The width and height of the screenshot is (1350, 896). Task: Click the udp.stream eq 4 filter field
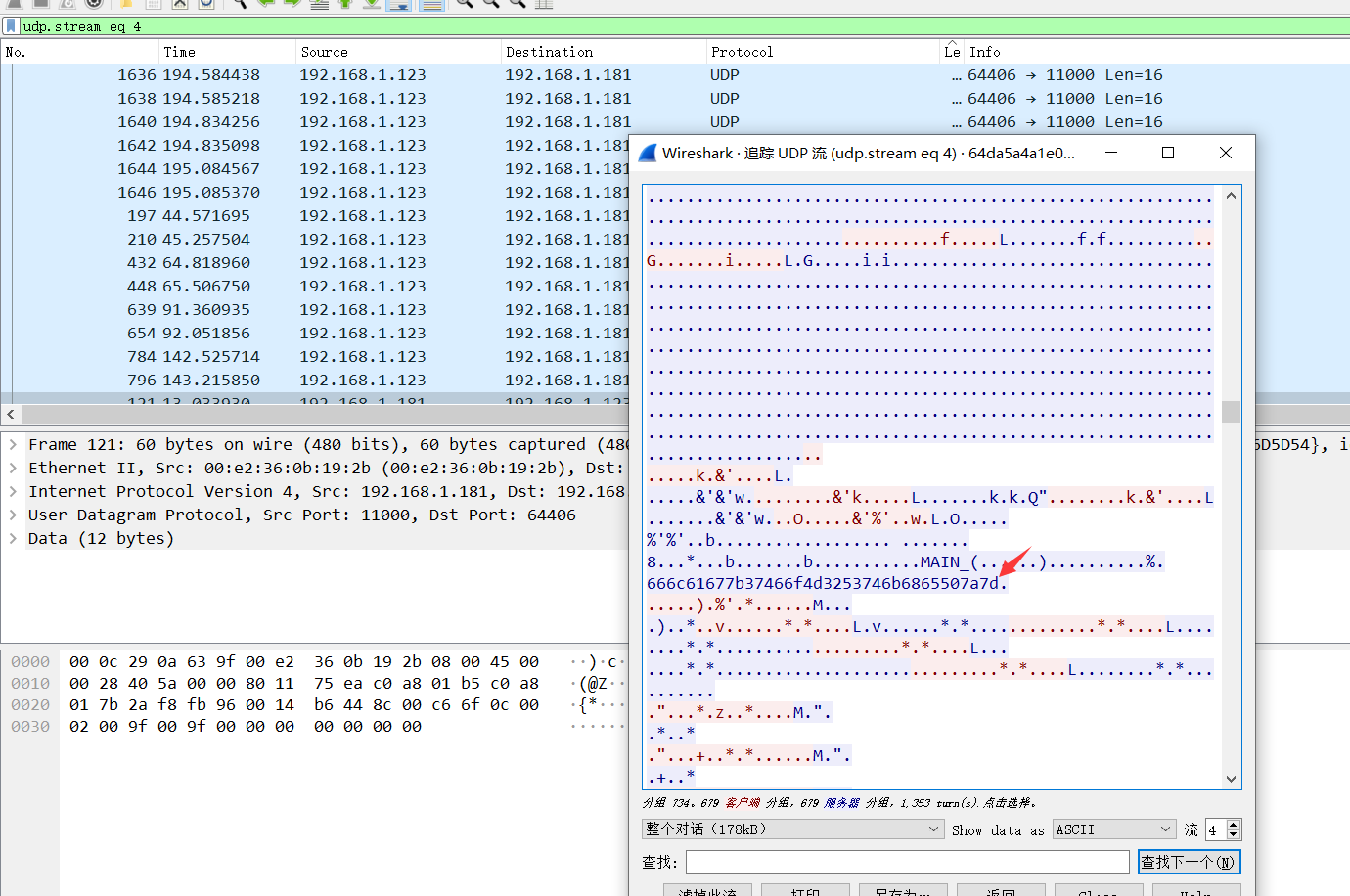(x=685, y=26)
